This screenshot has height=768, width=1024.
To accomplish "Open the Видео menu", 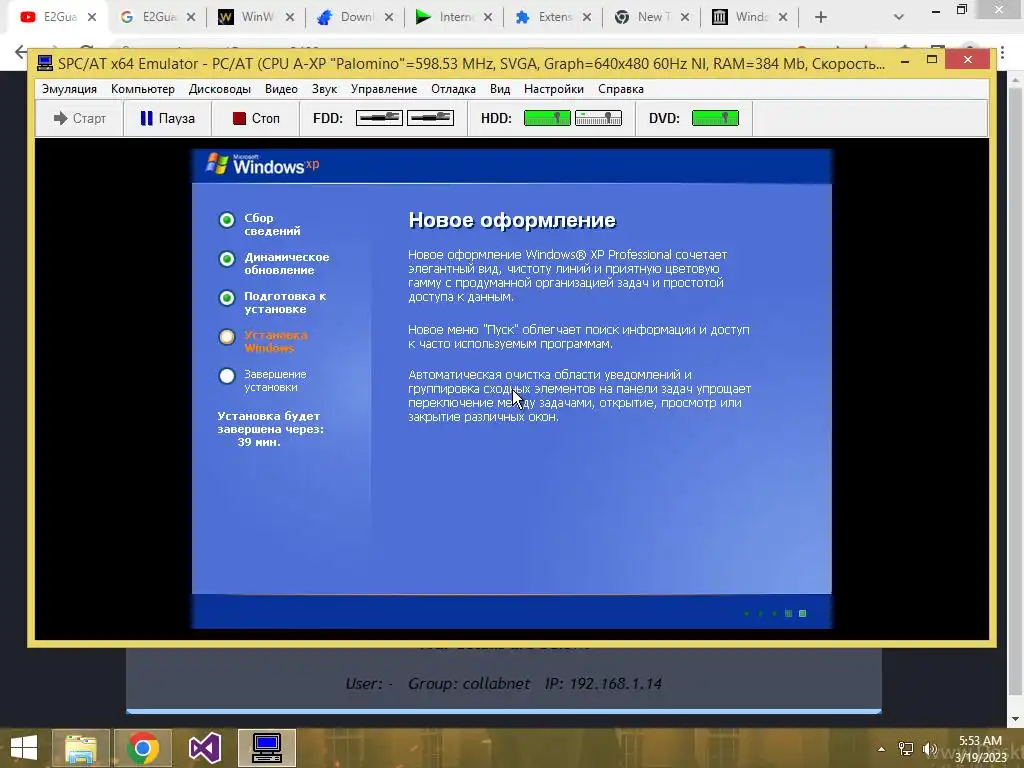I will pyautogui.click(x=281, y=89).
